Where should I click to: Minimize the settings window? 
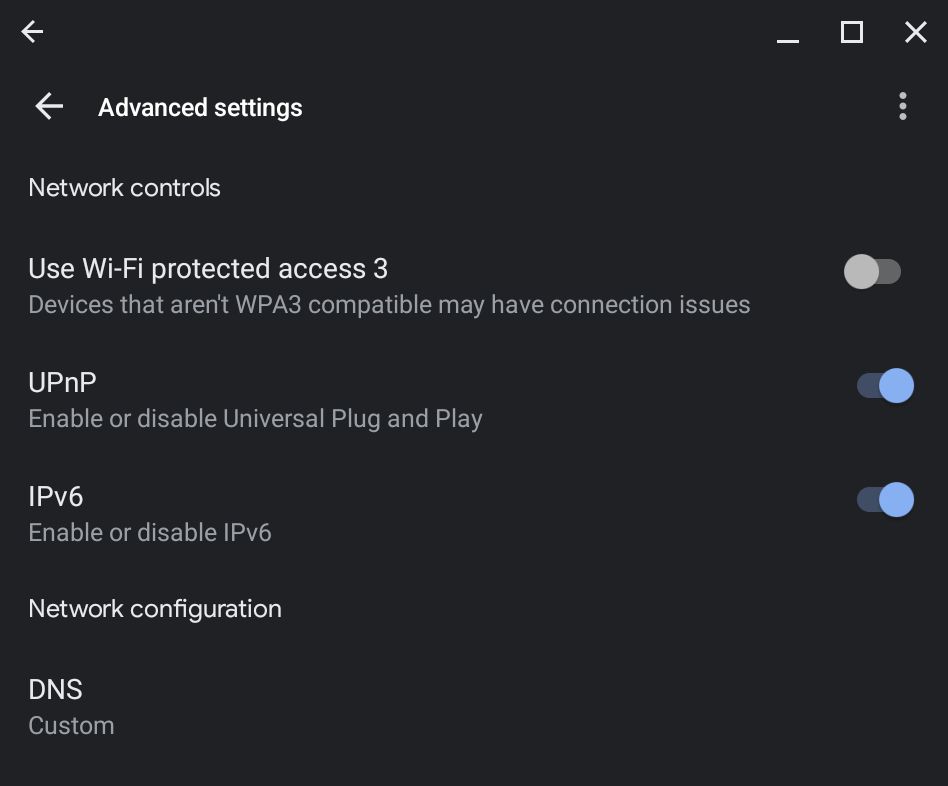(788, 34)
